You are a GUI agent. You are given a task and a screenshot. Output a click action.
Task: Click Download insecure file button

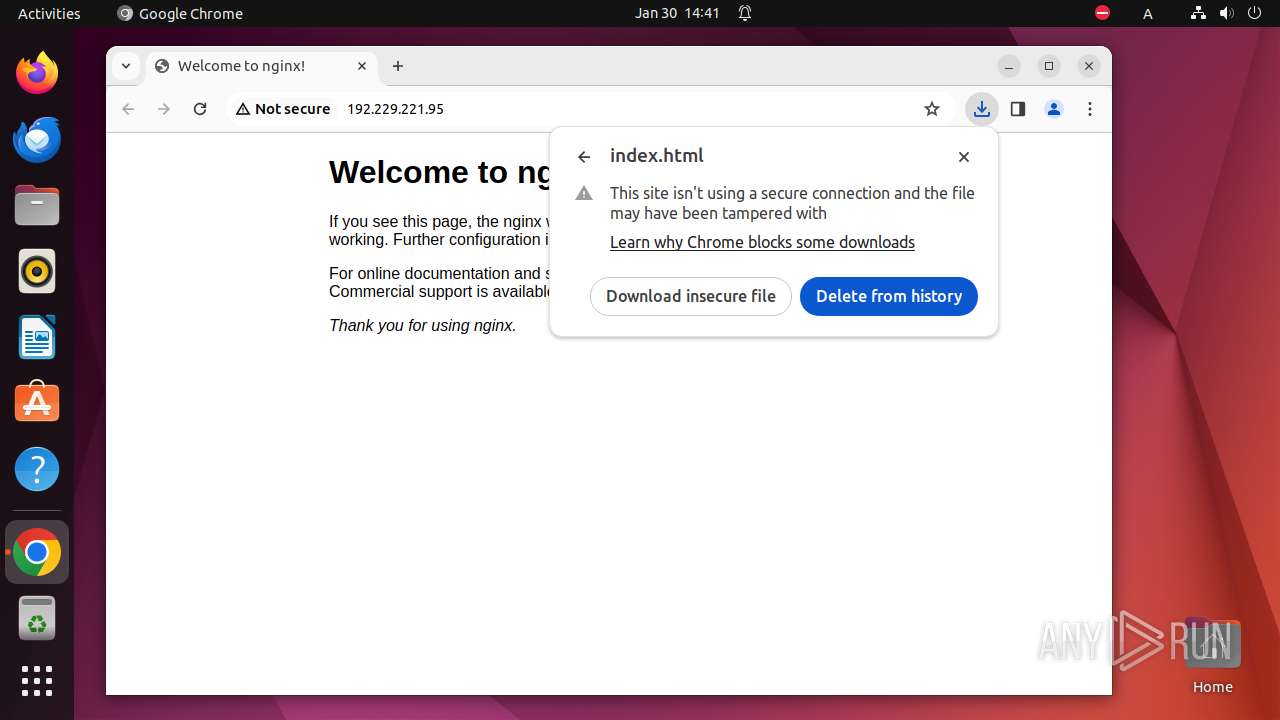click(691, 296)
